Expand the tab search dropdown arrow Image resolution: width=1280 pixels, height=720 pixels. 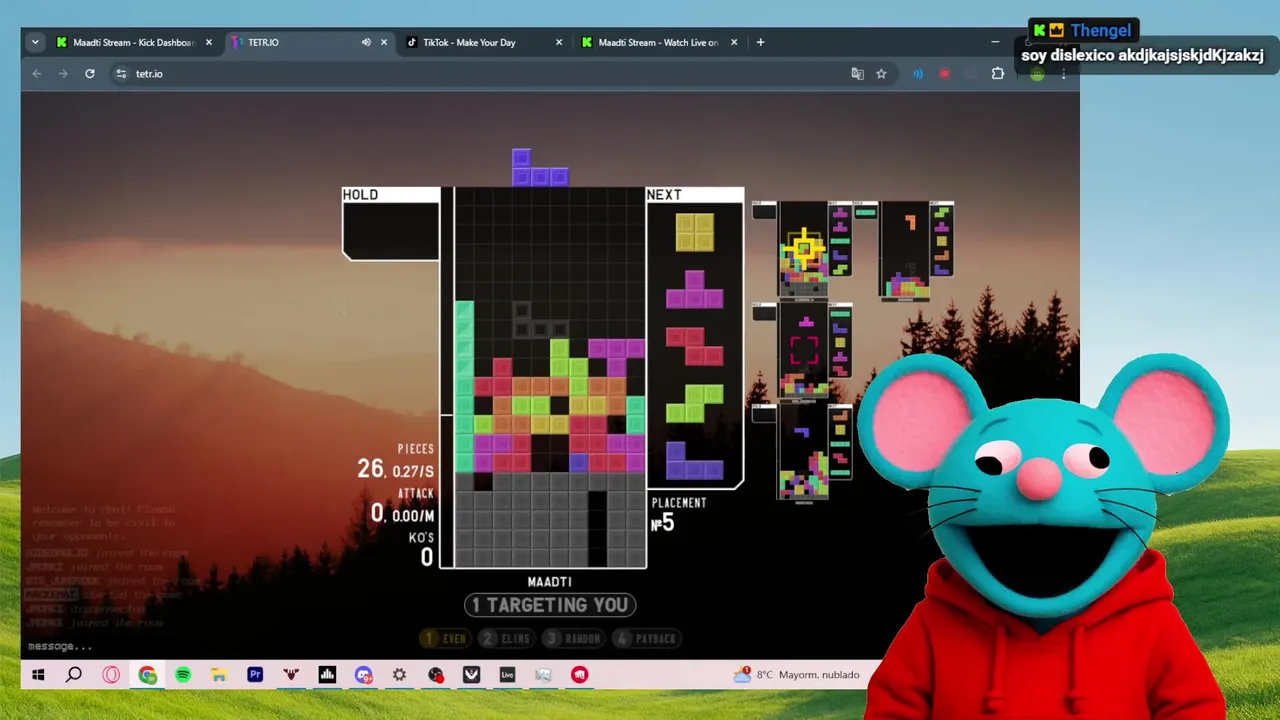[35, 42]
